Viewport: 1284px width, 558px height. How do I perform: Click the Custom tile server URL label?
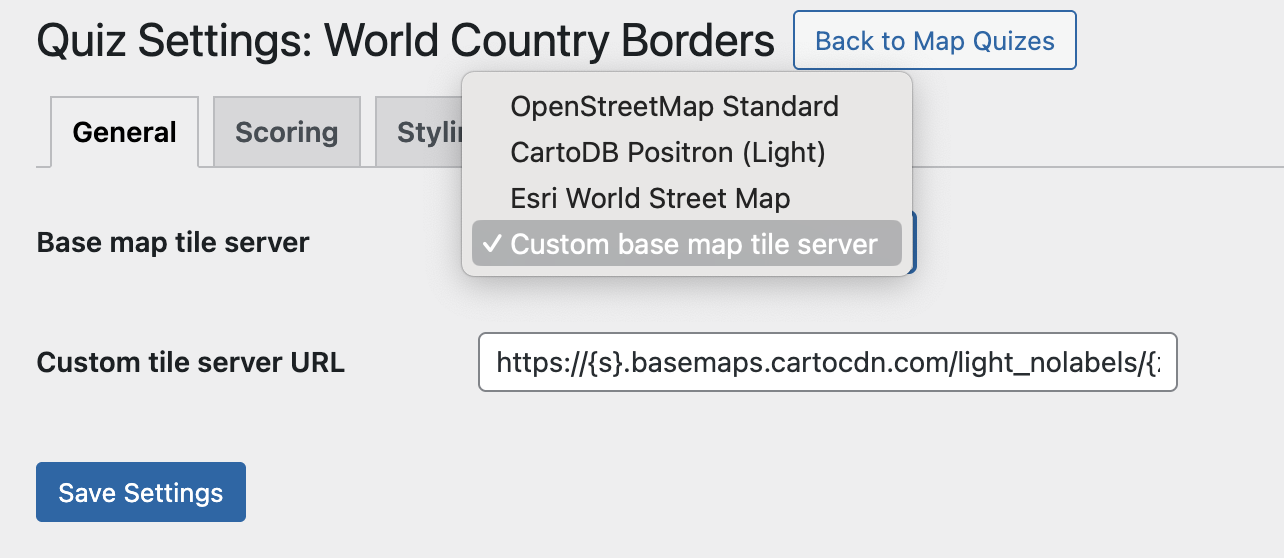coord(191,362)
